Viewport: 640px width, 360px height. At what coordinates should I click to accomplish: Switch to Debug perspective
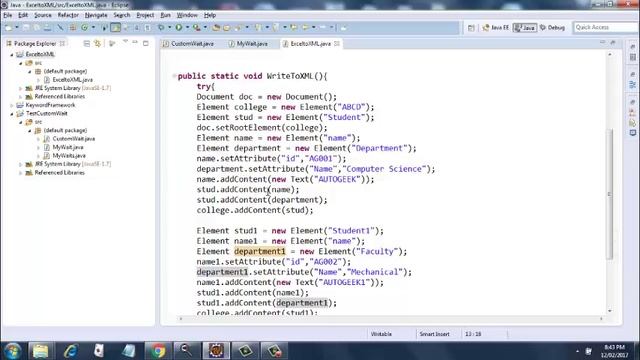point(552,27)
